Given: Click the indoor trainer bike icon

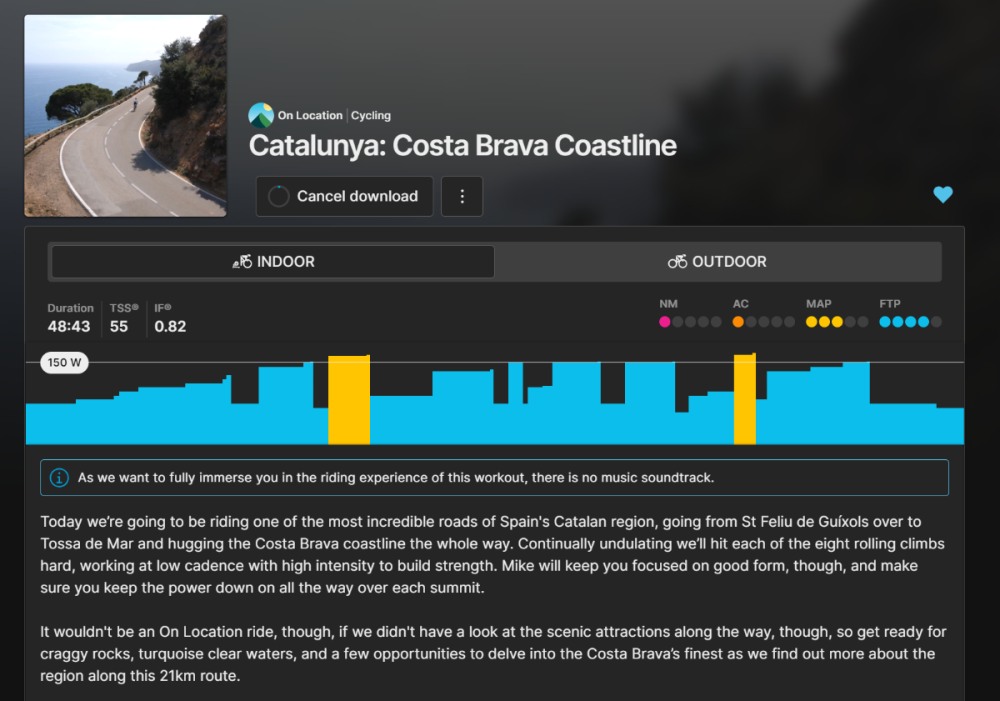Looking at the screenshot, I should (x=242, y=262).
